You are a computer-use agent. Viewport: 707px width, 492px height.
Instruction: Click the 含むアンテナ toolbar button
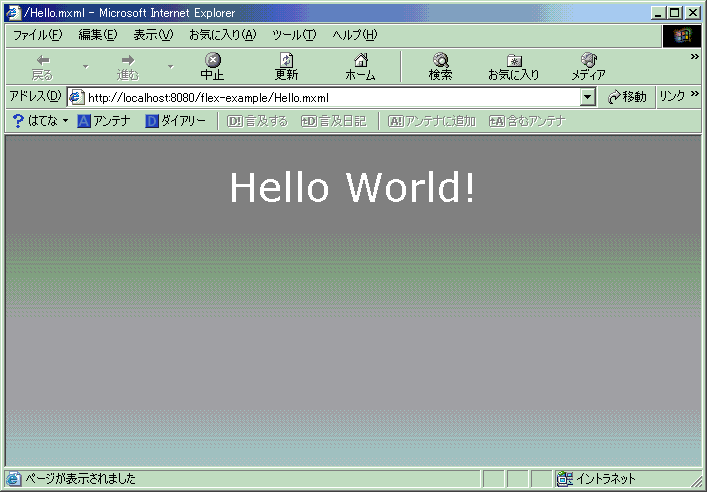tap(527, 121)
